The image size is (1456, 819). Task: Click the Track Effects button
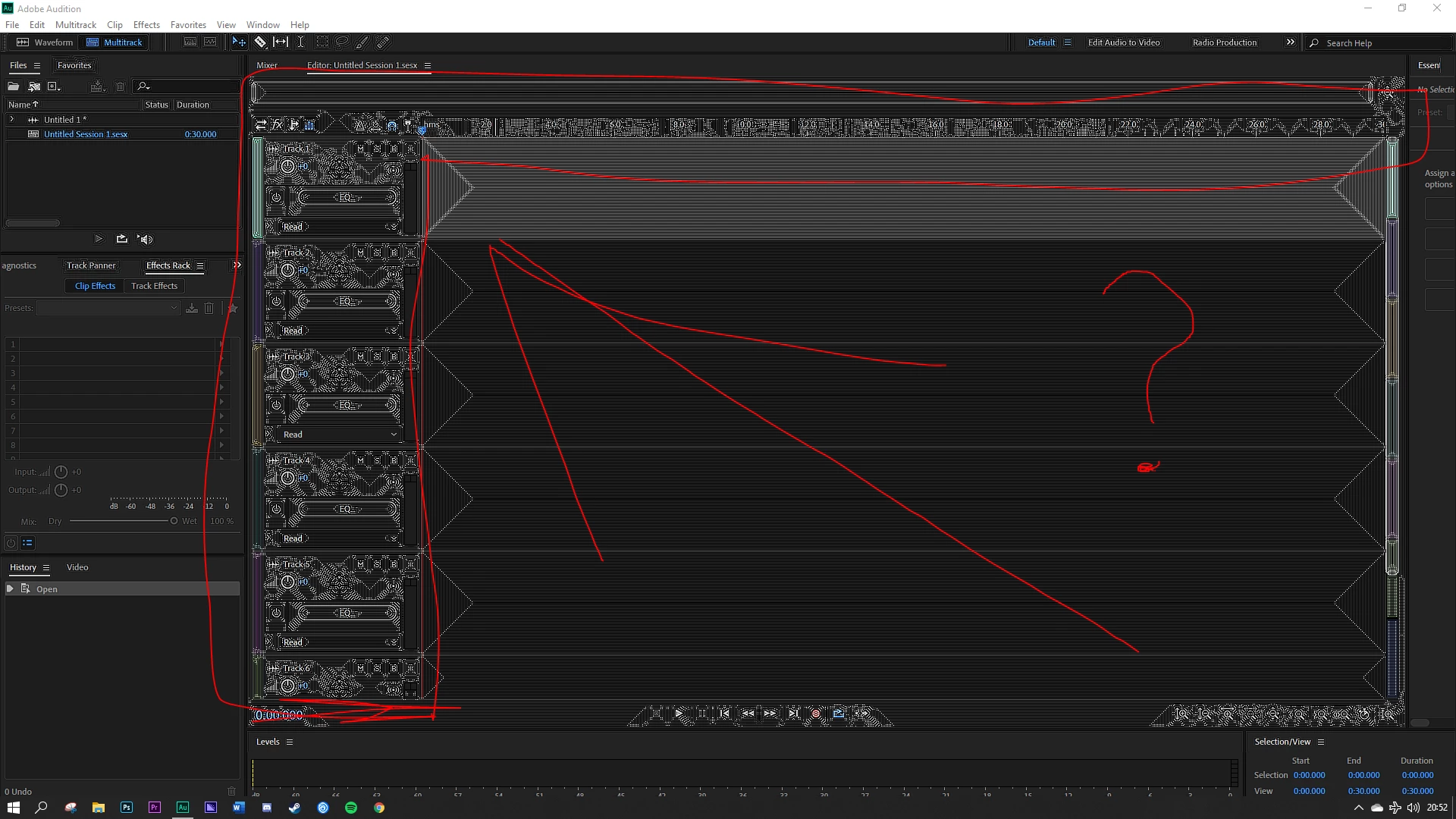click(154, 286)
